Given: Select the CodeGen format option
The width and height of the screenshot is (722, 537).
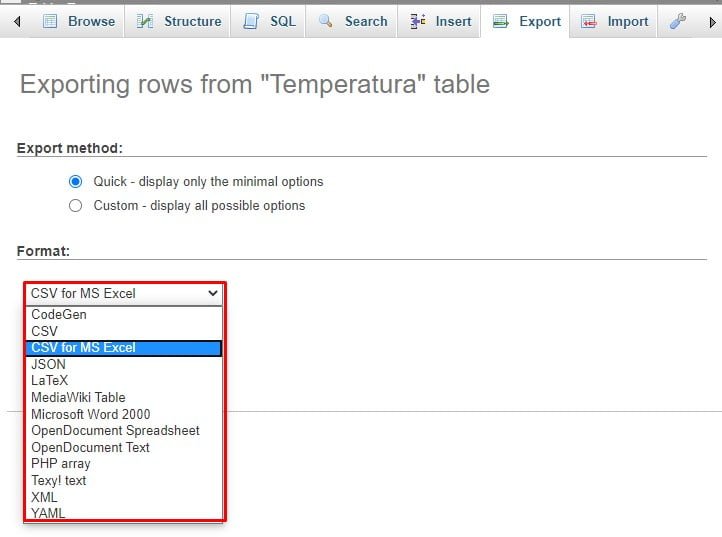Looking at the screenshot, I should pos(58,314).
